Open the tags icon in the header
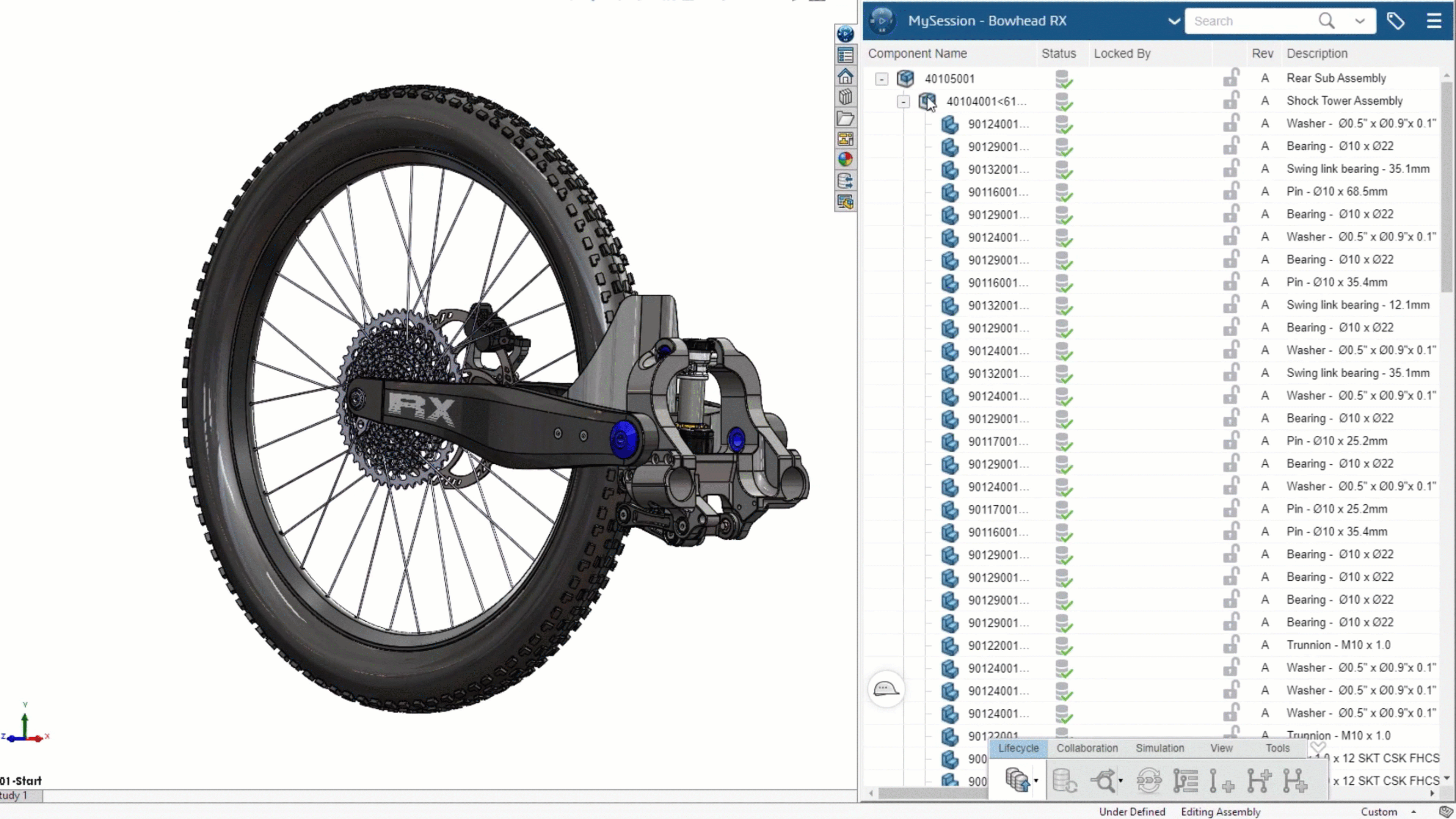The width and height of the screenshot is (1456, 819). tap(1395, 21)
